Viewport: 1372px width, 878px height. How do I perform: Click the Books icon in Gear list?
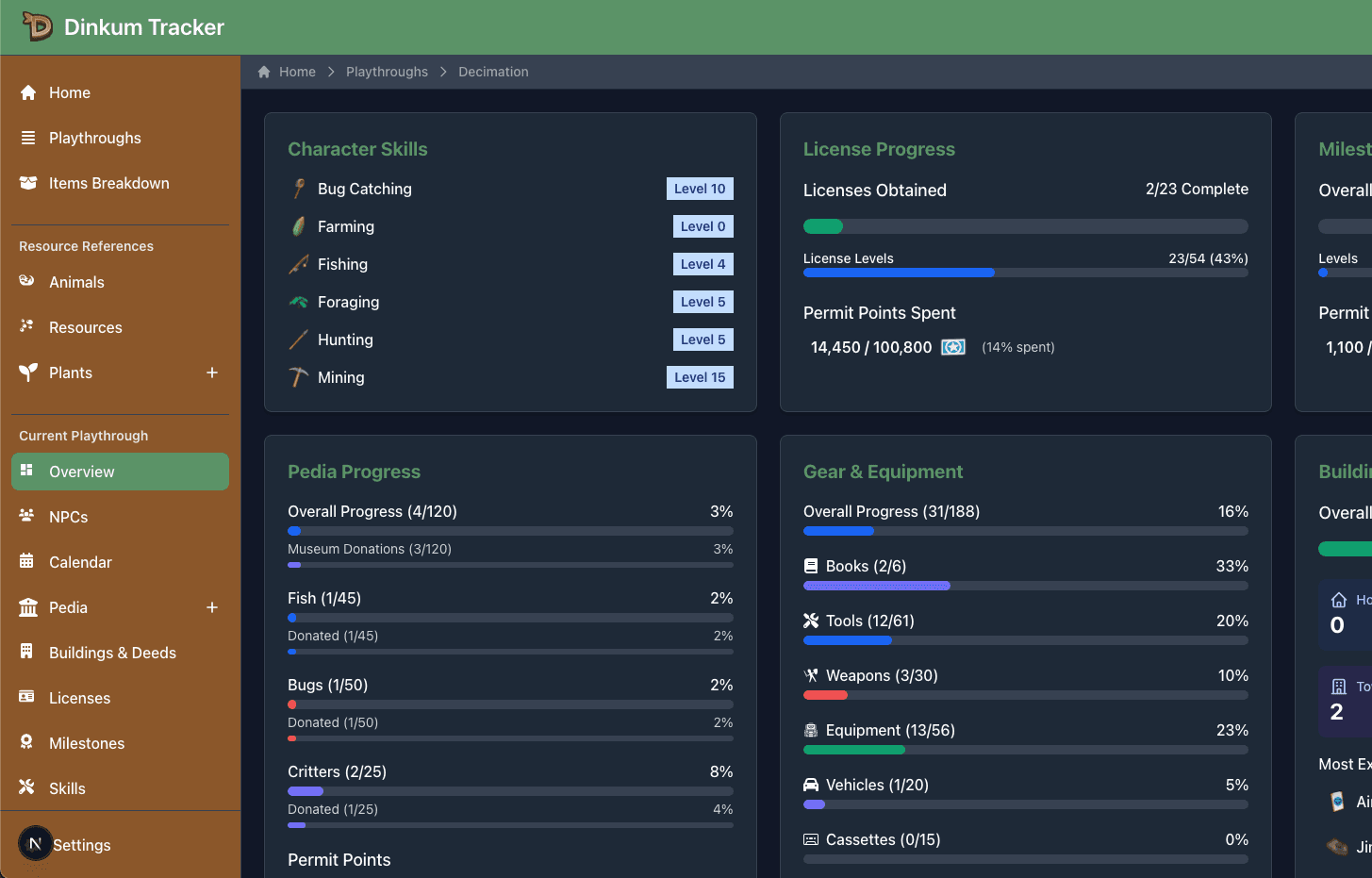click(811, 566)
